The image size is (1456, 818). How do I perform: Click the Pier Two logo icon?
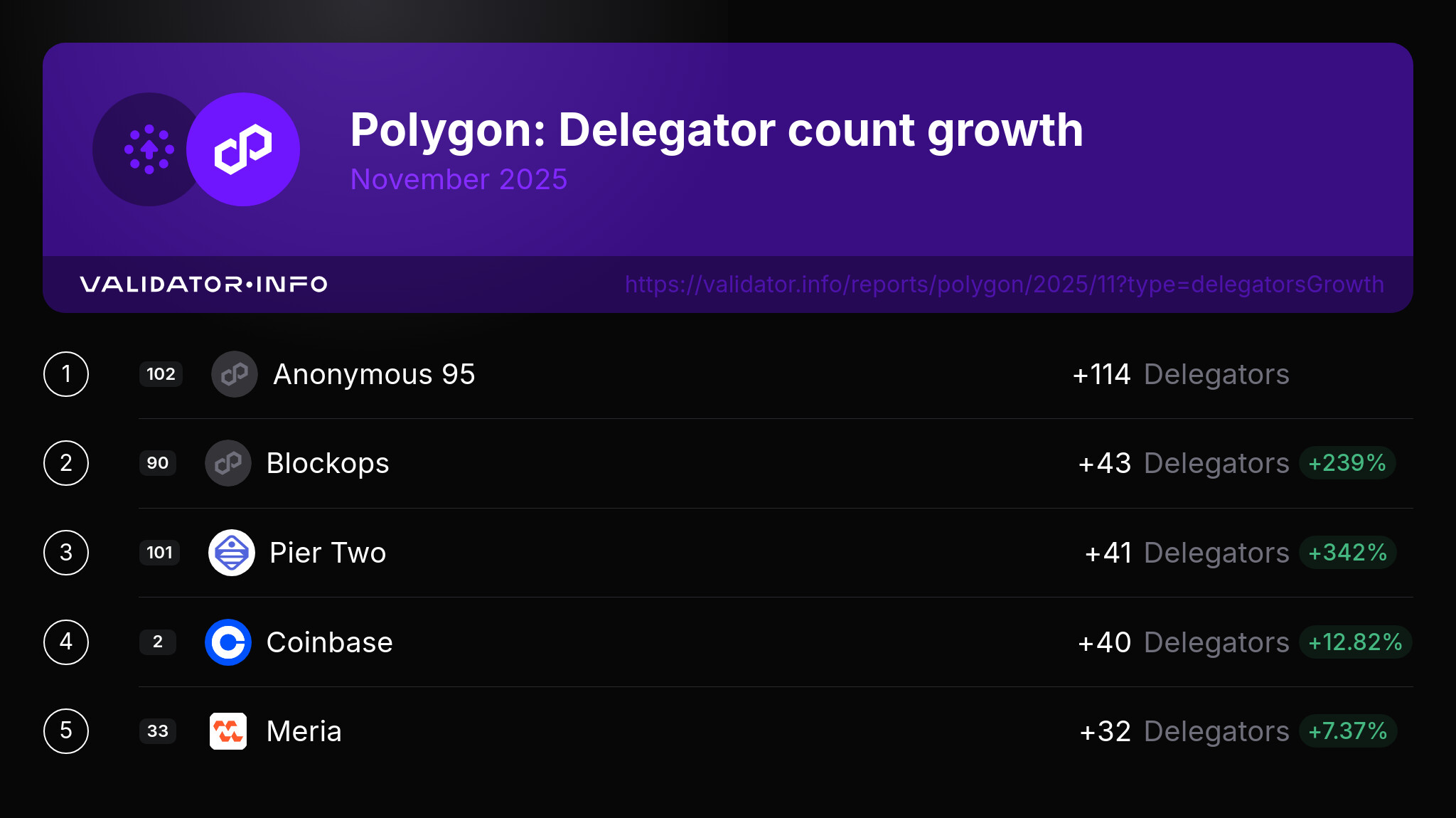[x=232, y=553]
